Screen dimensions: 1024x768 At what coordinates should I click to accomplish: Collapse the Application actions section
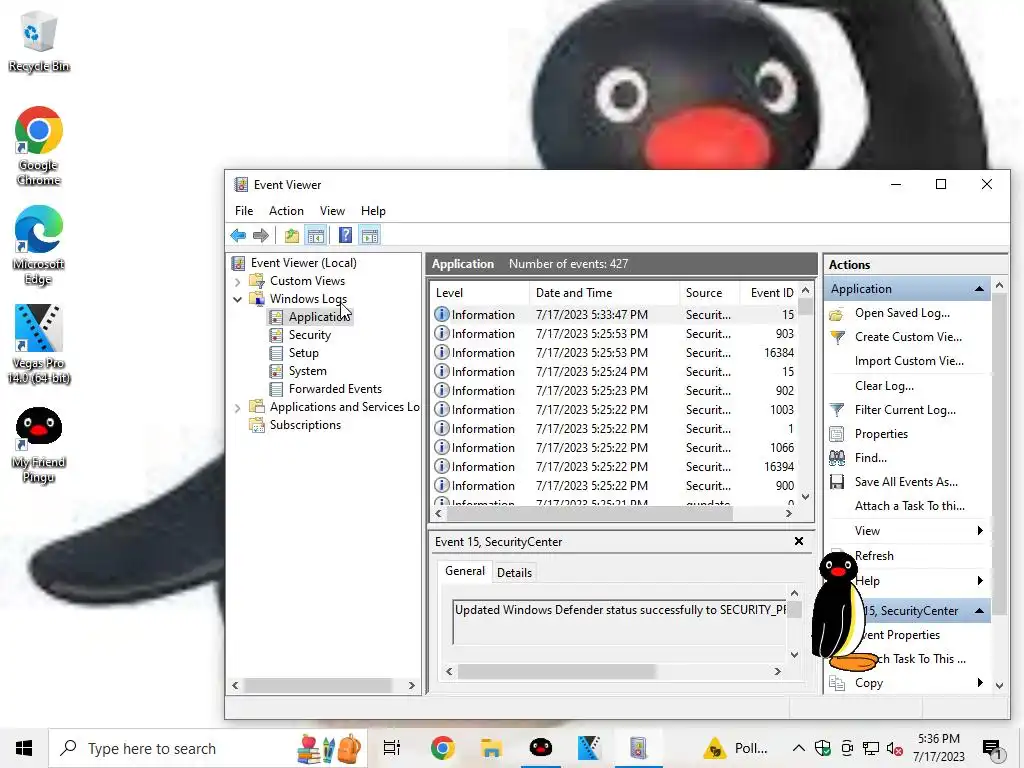click(x=980, y=289)
